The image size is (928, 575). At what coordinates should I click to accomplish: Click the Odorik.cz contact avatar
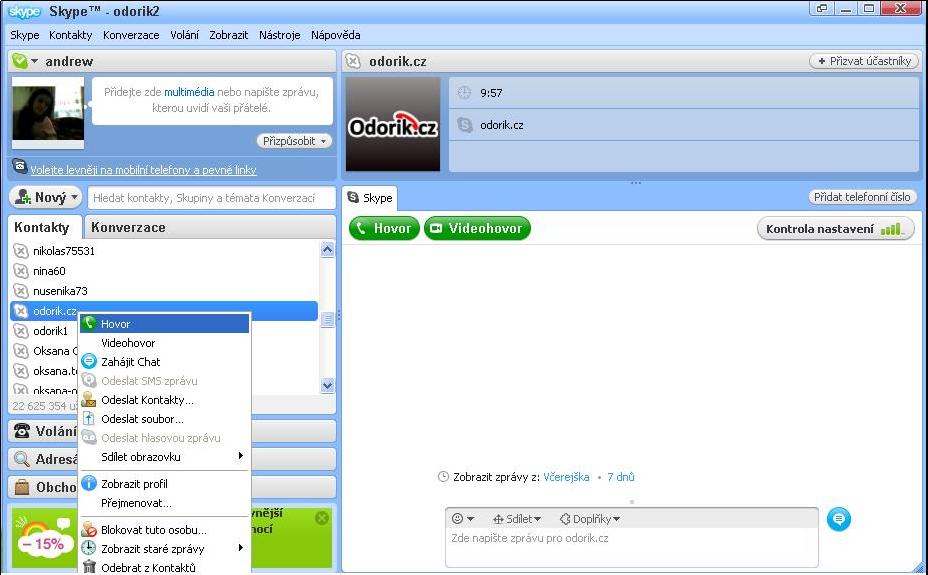[x=393, y=124]
